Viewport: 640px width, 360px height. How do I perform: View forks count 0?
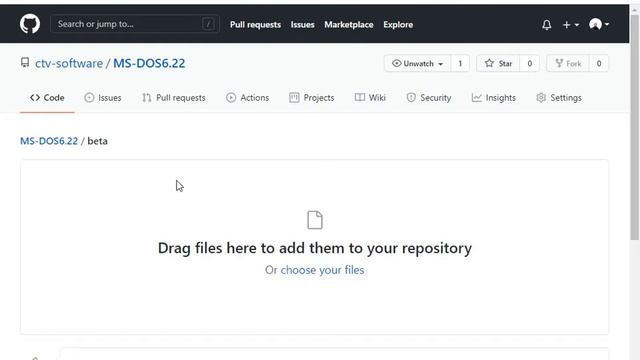tap(599, 64)
